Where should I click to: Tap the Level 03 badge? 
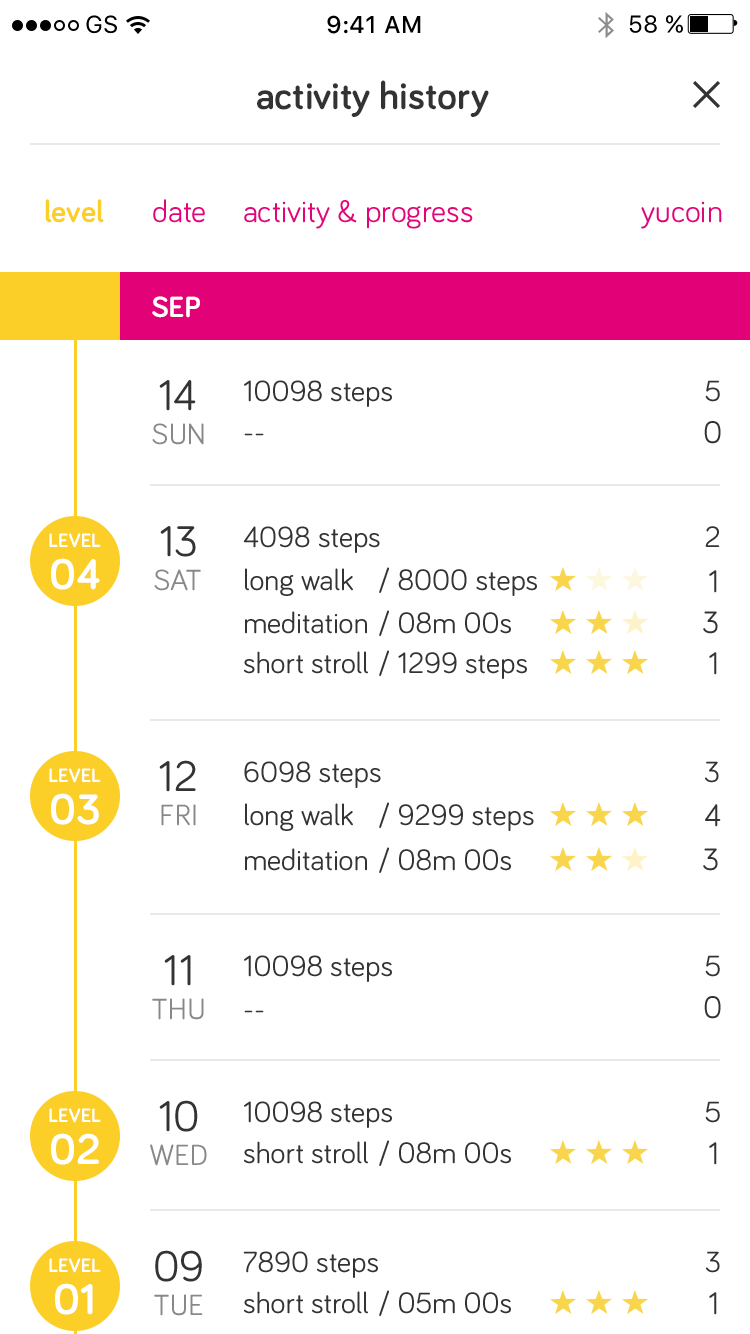pyautogui.click(x=75, y=796)
